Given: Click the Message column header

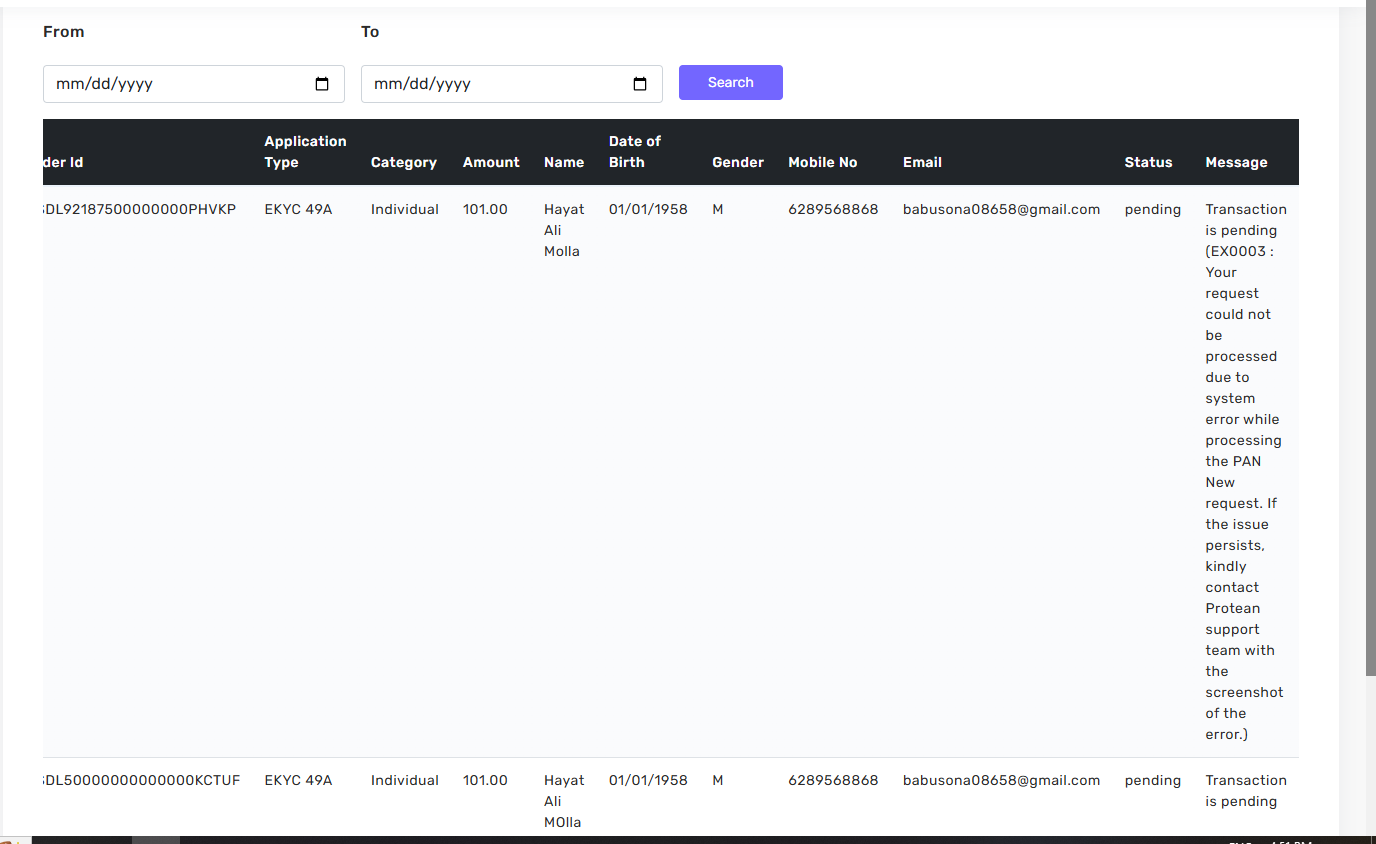Looking at the screenshot, I should click(1236, 162).
